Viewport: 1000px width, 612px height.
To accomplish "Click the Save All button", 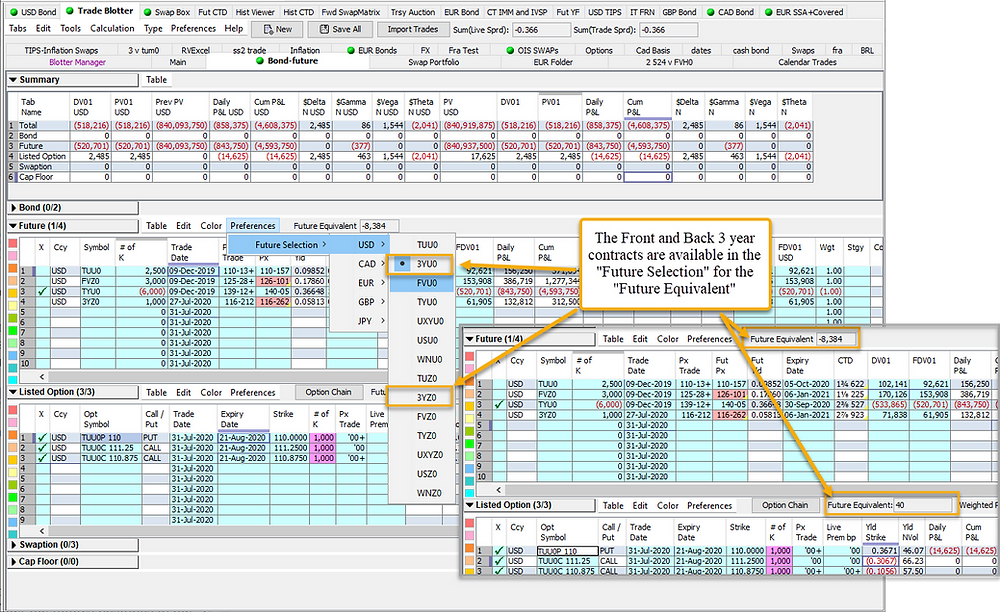I will pos(340,29).
